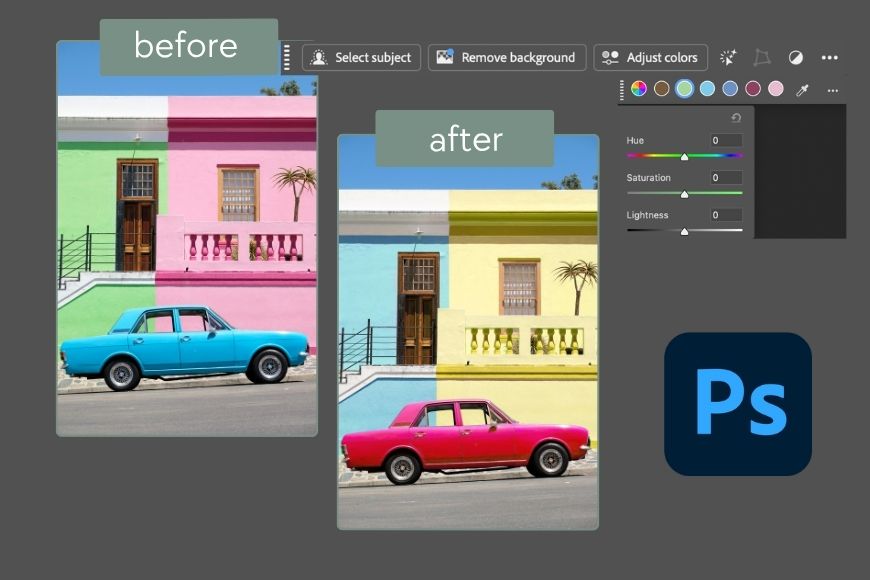
Task: Select the rainbow all-colors wheel
Action: tap(638, 89)
